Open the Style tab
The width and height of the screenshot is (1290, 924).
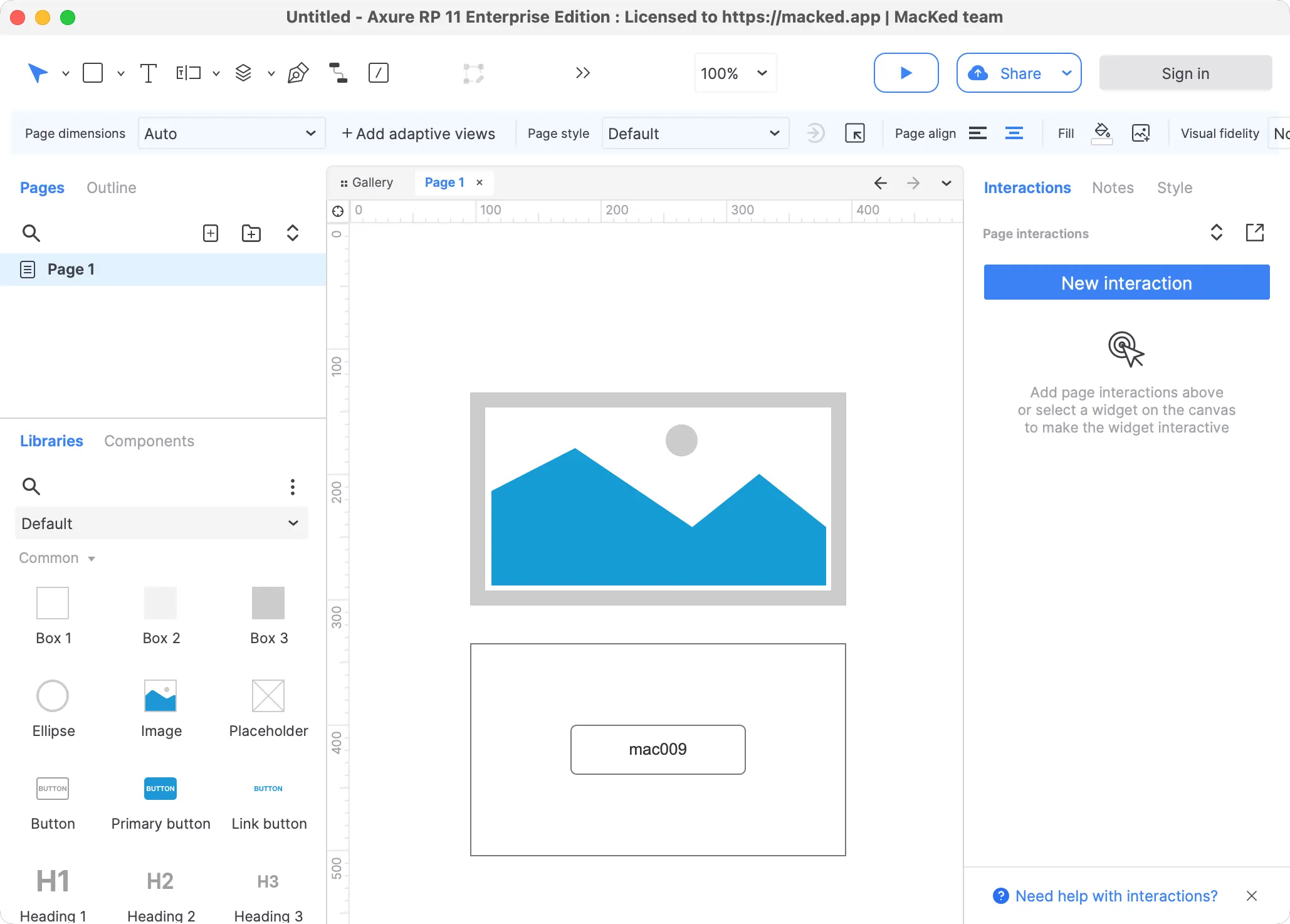point(1174,187)
